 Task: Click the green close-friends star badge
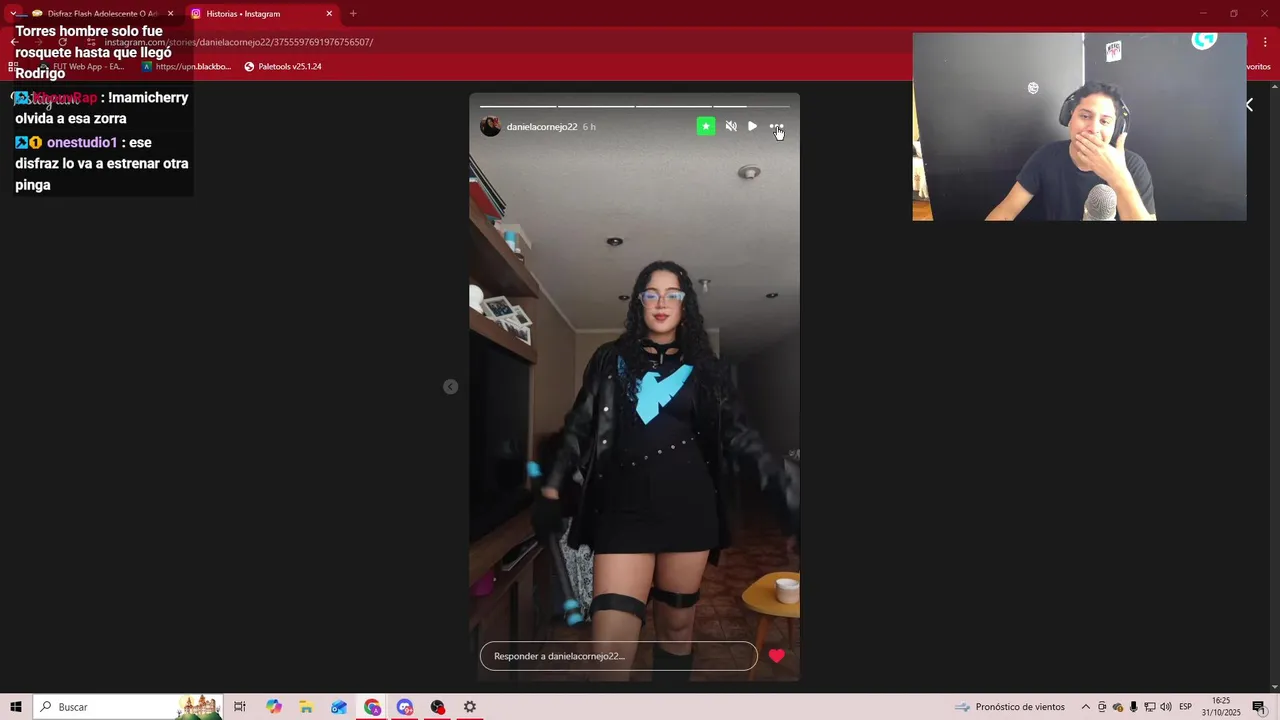pos(706,126)
